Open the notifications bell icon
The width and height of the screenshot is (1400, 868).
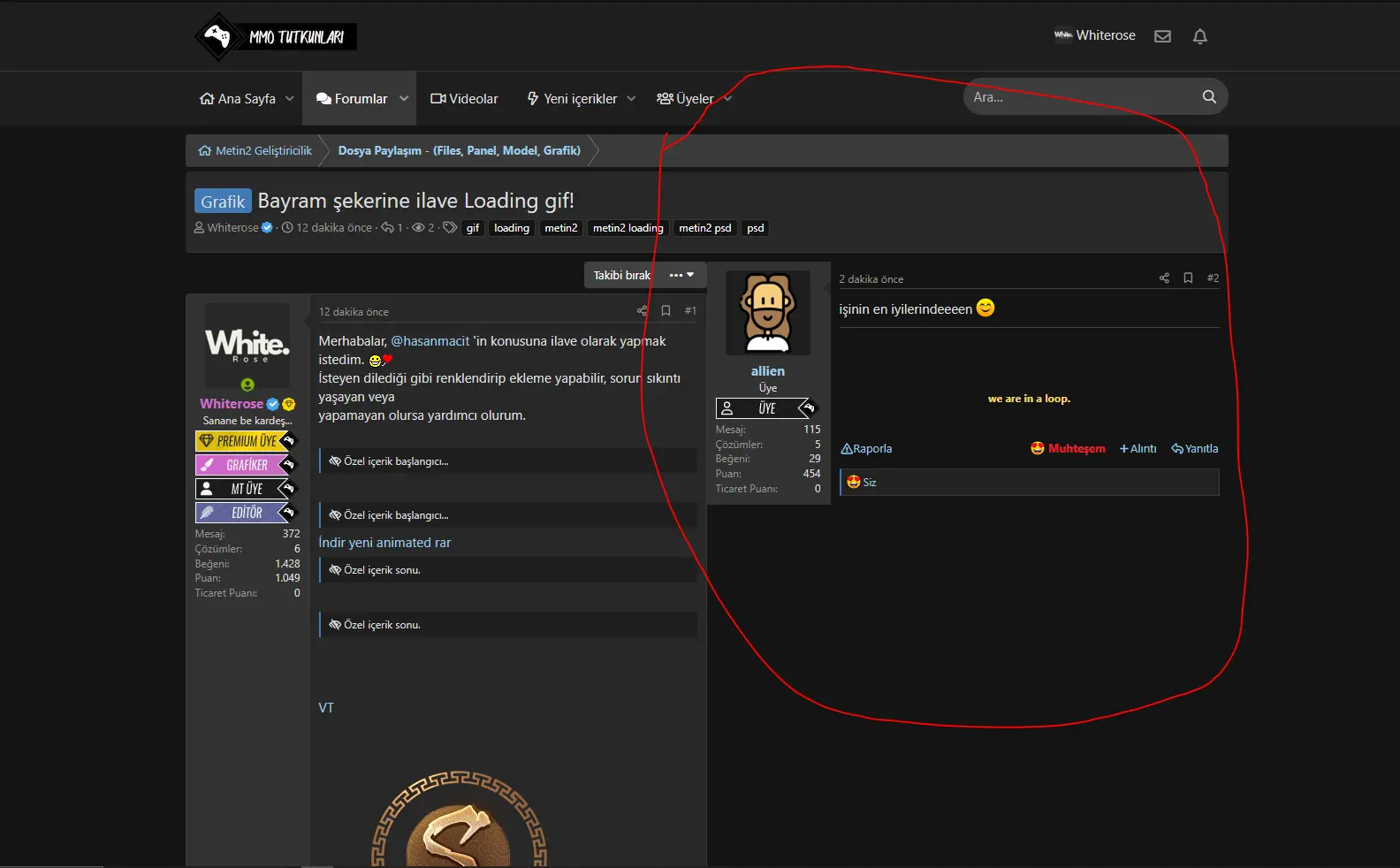[x=1199, y=36]
